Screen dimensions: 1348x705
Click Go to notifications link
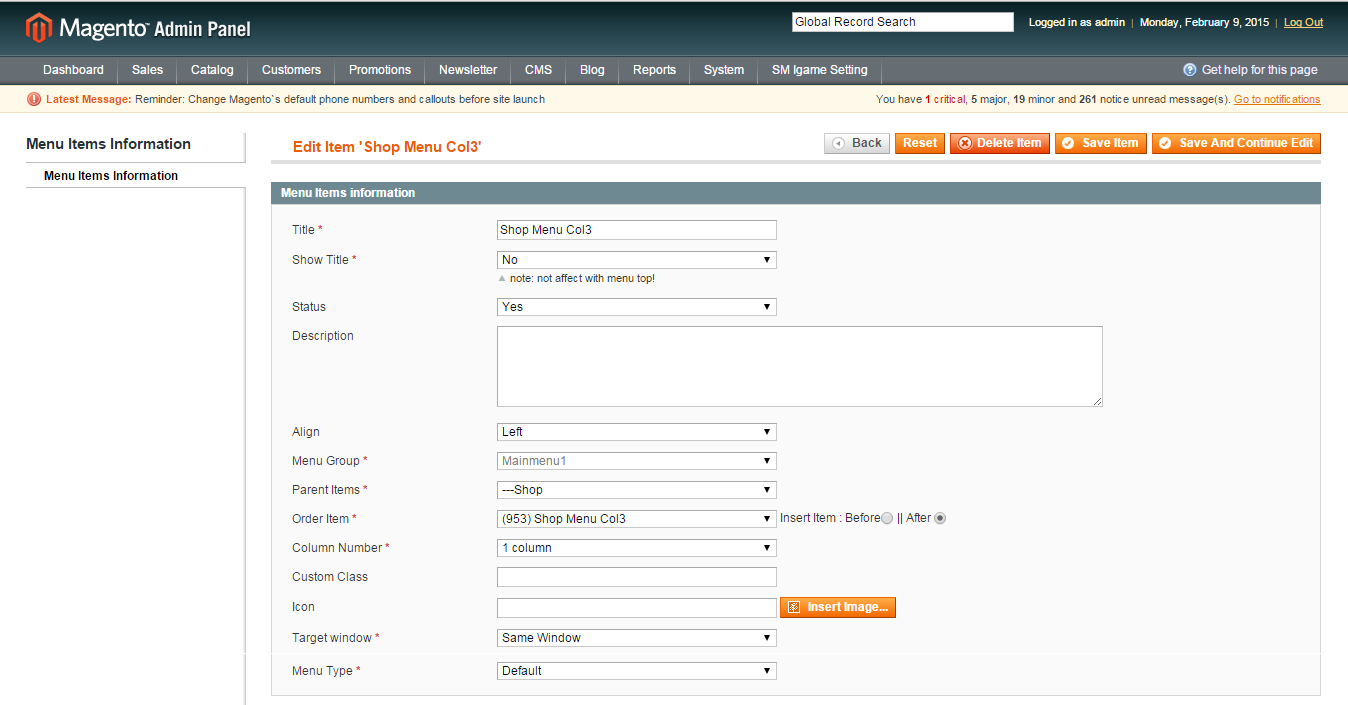(1277, 99)
